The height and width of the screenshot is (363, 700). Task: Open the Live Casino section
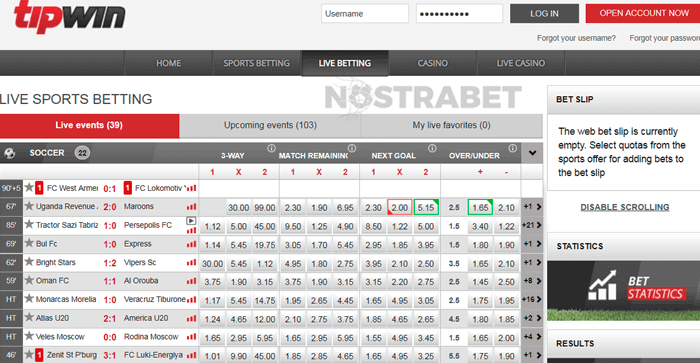[521, 63]
